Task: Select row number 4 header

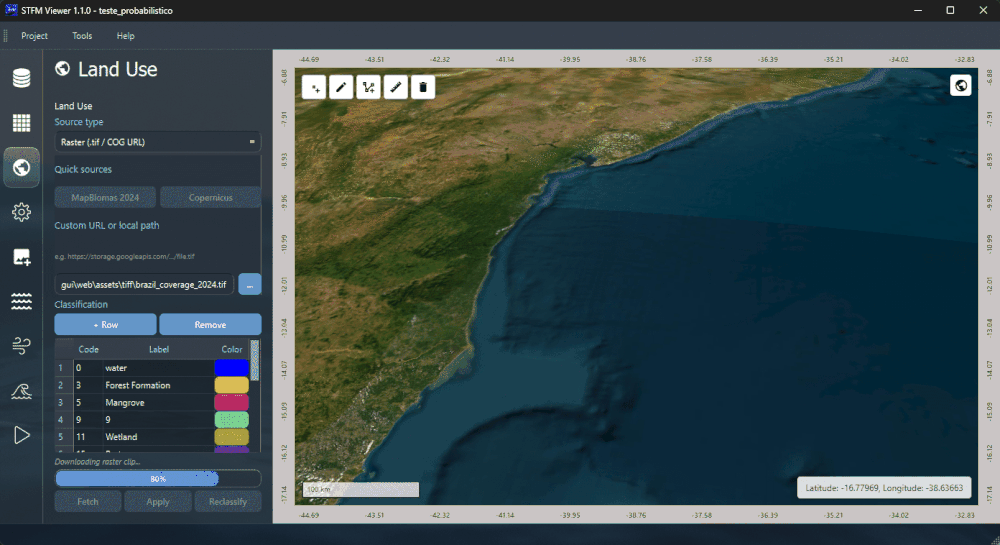Action: (64, 419)
